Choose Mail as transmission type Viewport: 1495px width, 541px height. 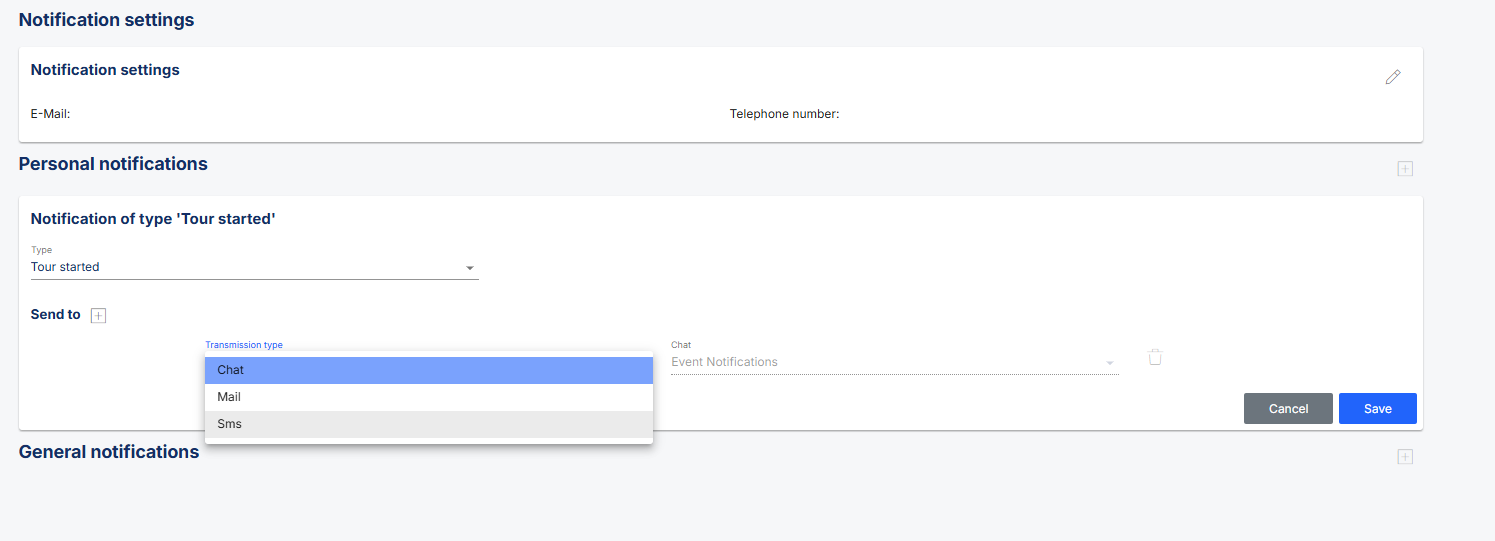tap(429, 397)
